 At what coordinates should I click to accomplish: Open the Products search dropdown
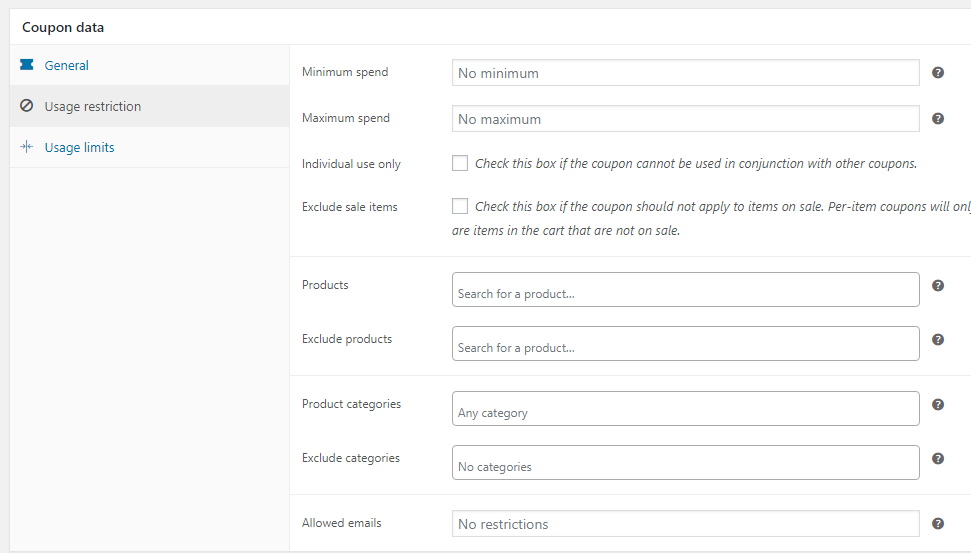point(686,289)
